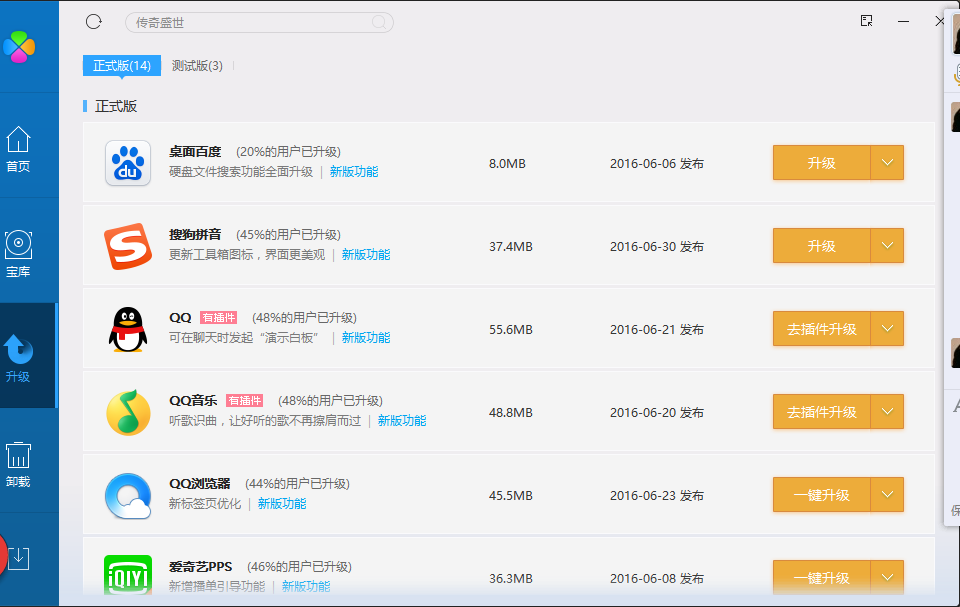Open 新版功能 link for 搜狗拼音

[x=366, y=255]
